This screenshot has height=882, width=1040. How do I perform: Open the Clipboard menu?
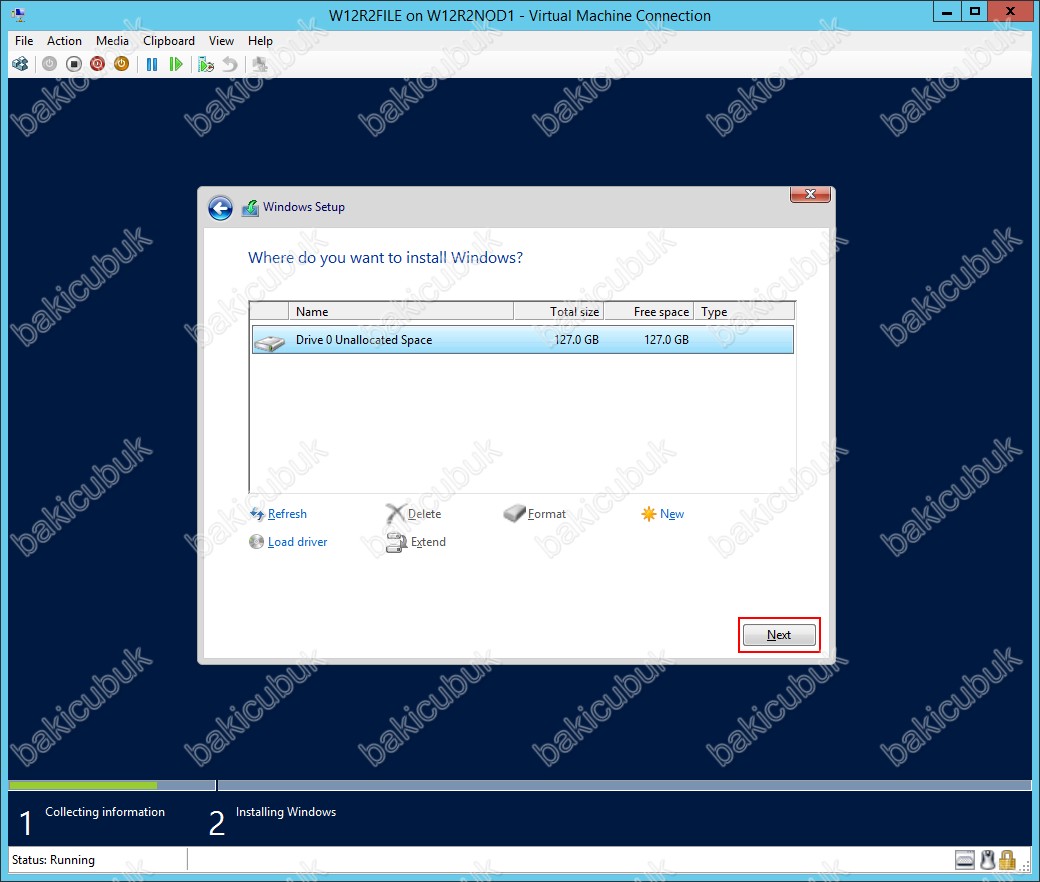[x=169, y=40]
